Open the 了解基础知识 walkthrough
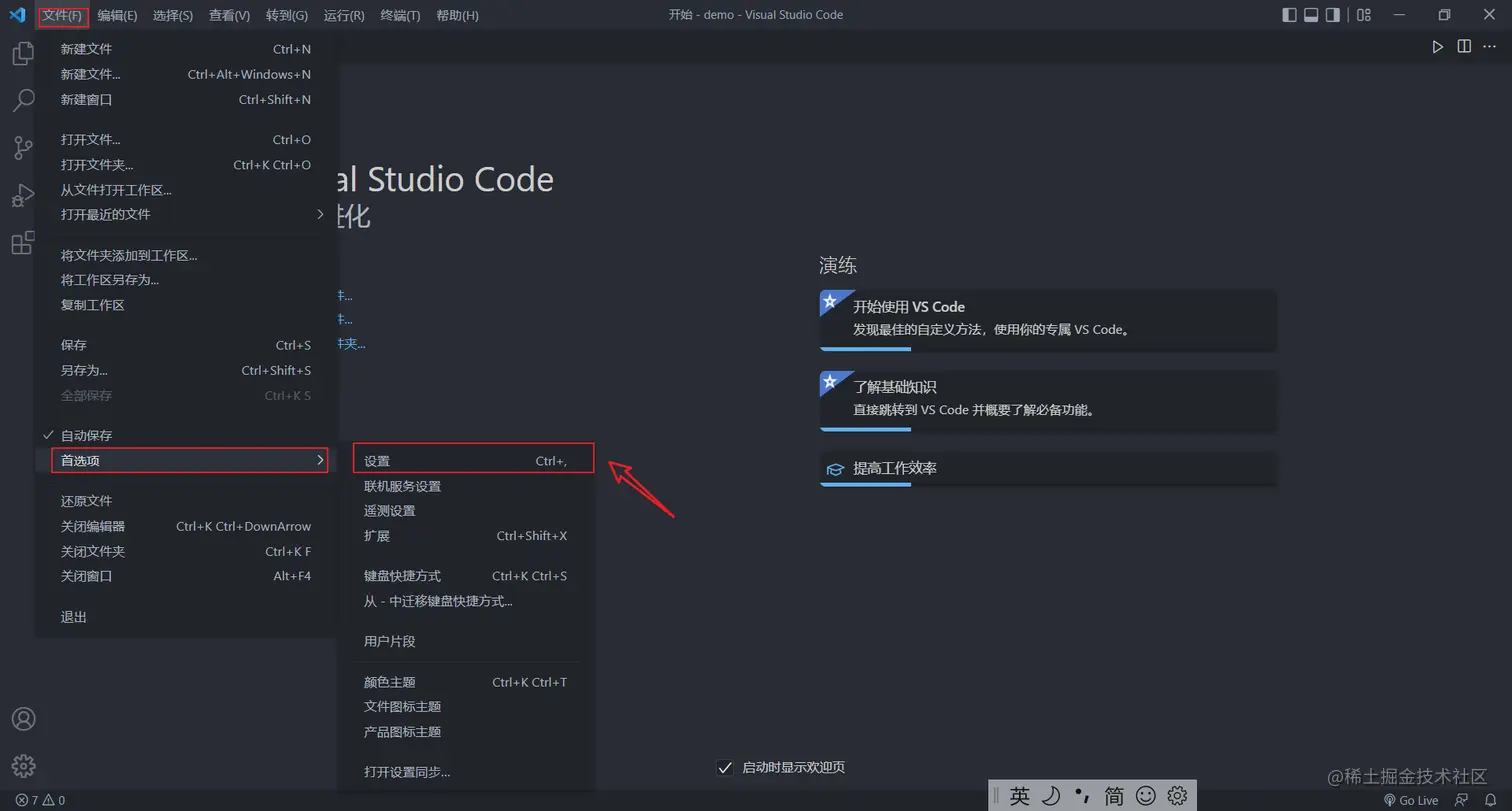The width and height of the screenshot is (1512, 811). (1047, 400)
